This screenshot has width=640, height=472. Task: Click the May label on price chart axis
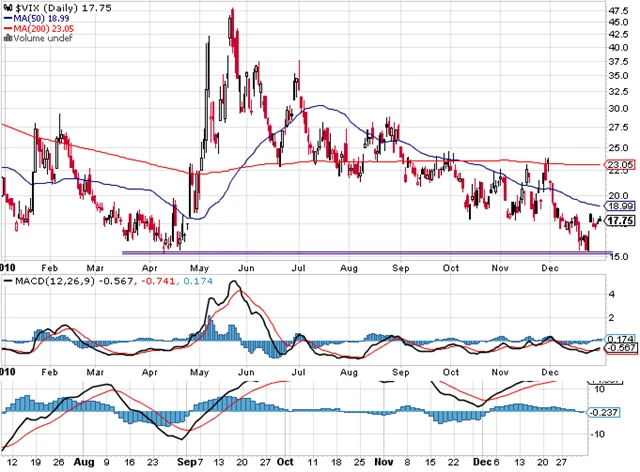pyautogui.click(x=203, y=269)
